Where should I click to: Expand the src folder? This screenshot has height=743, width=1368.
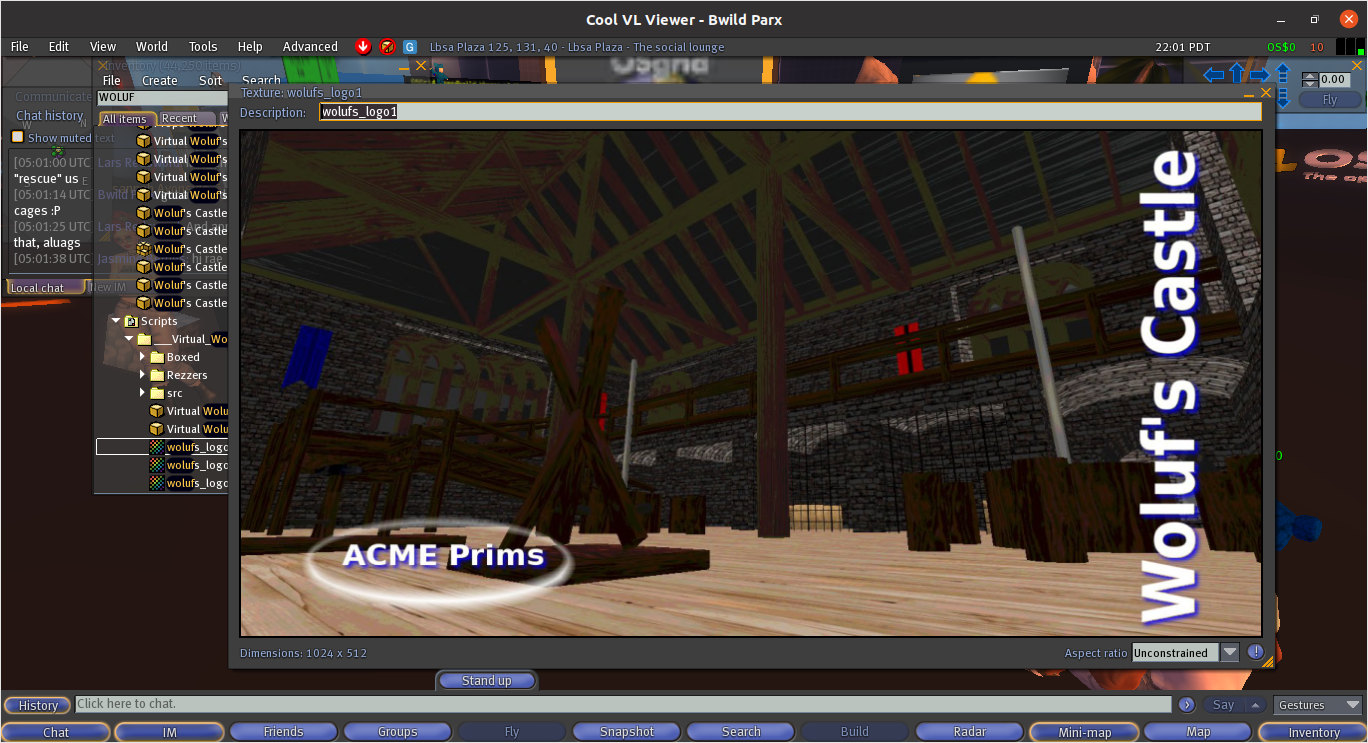(x=142, y=393)
